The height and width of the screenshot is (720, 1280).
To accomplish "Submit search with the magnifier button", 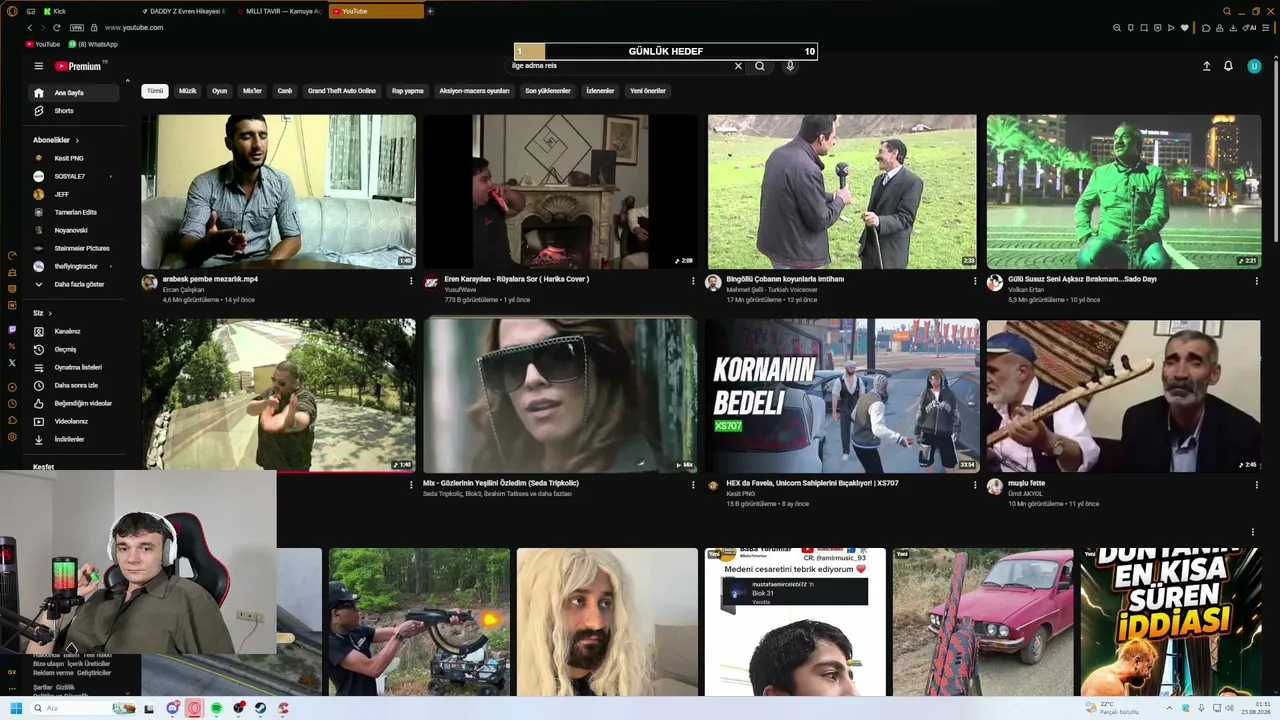I will pos(760,66).
